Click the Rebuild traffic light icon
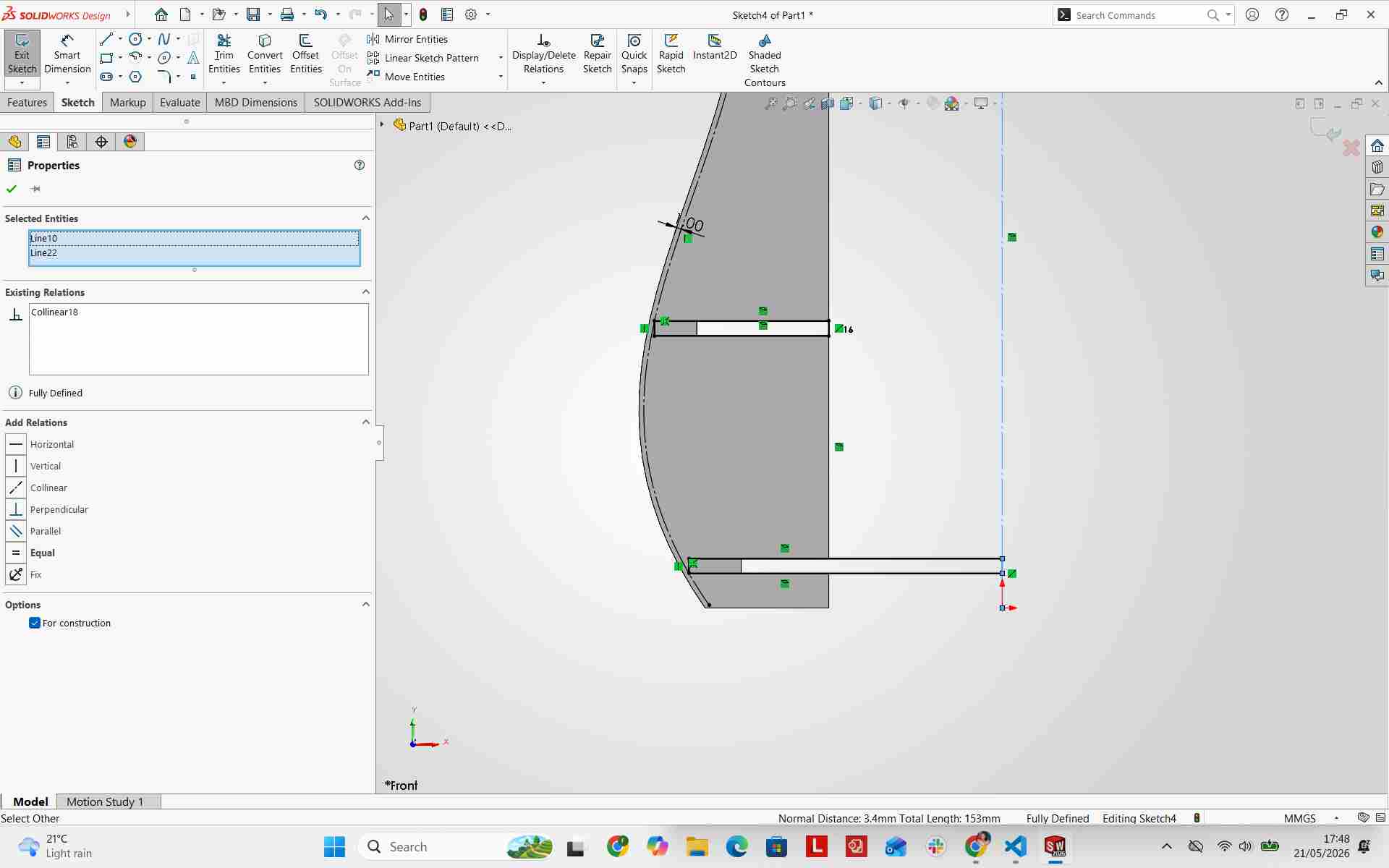 423,14
